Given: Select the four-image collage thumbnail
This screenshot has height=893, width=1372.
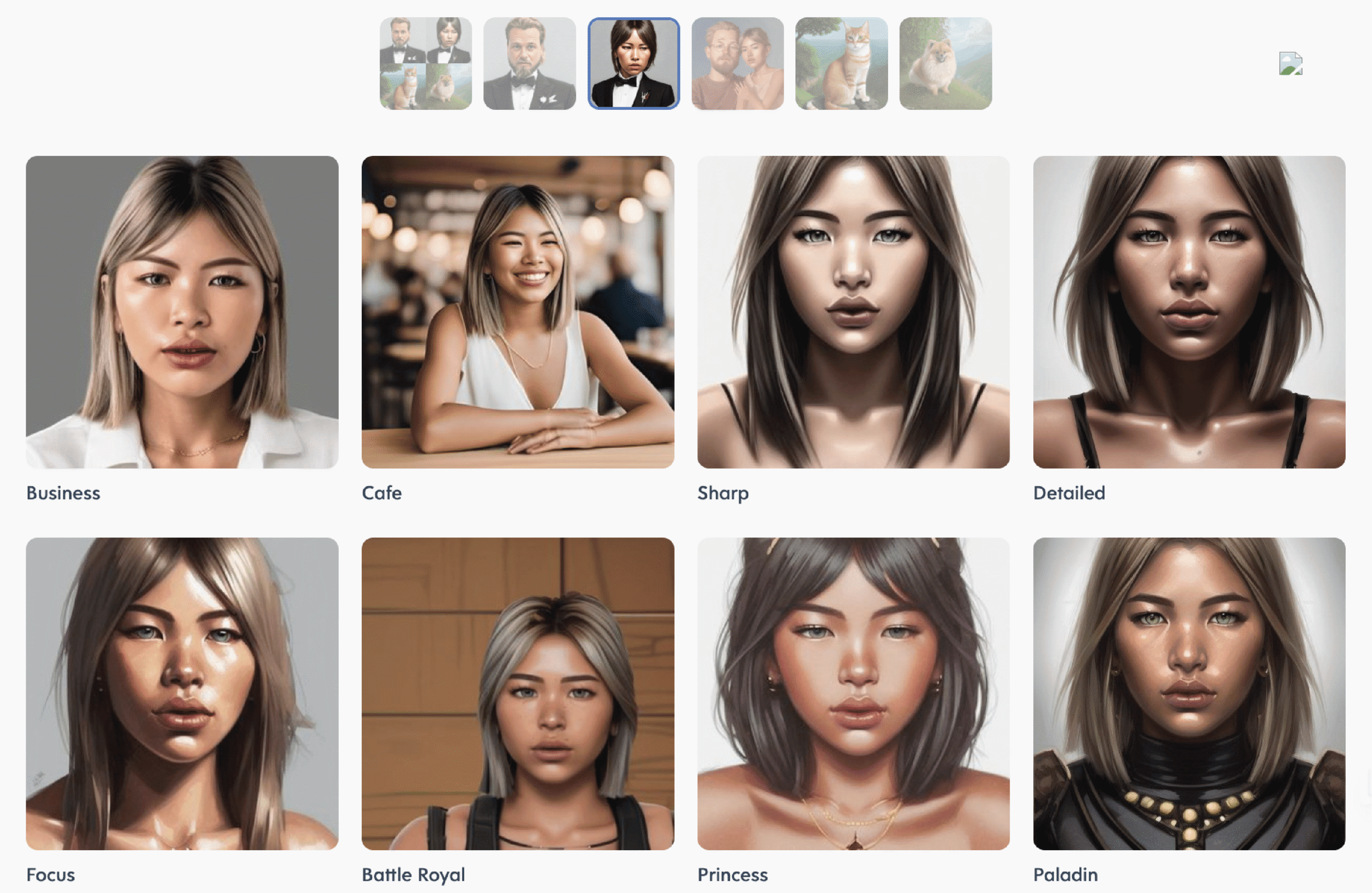Looking at the screenshot, I should point(426,63).
